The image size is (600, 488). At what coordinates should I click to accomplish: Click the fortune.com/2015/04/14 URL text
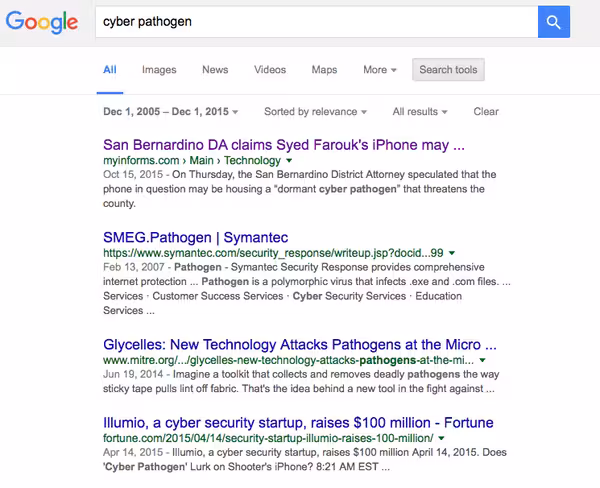268,438
